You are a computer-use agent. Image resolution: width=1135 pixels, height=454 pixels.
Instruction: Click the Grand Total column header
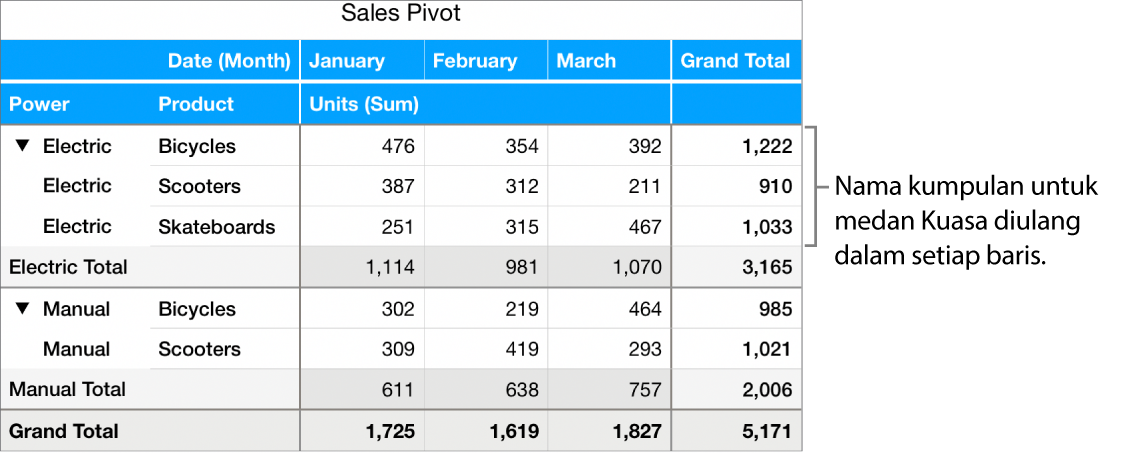[735, 61]
